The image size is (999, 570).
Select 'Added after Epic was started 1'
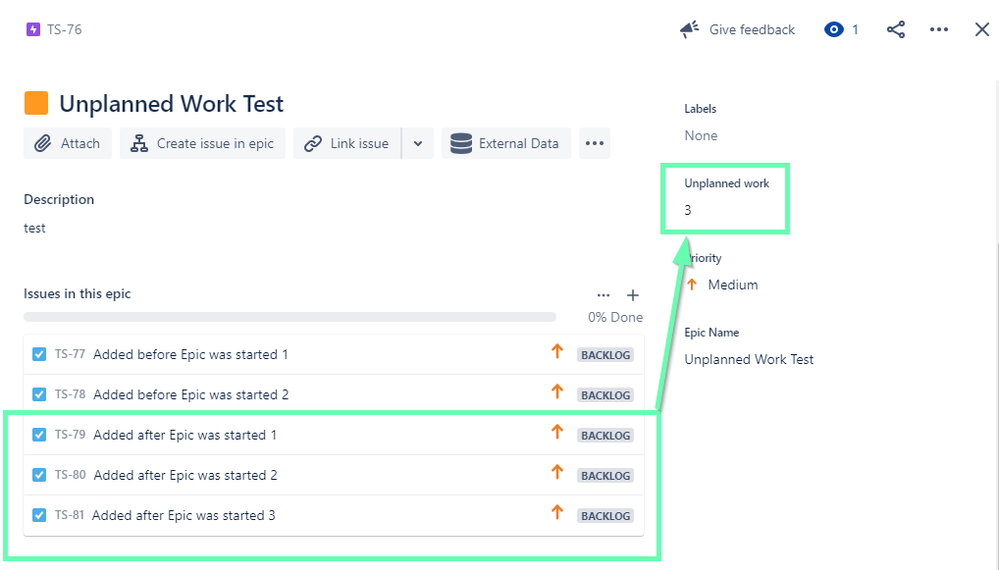pyautogui.click(x=185, y=435)
